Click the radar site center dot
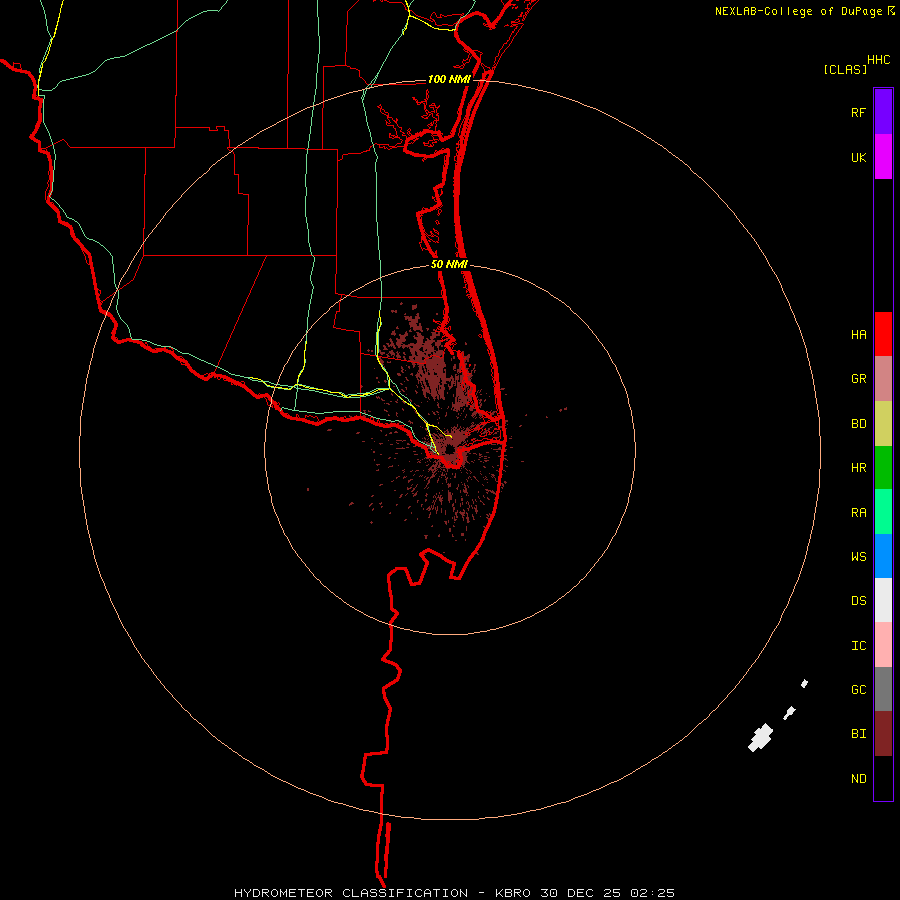 coord(450,449)
